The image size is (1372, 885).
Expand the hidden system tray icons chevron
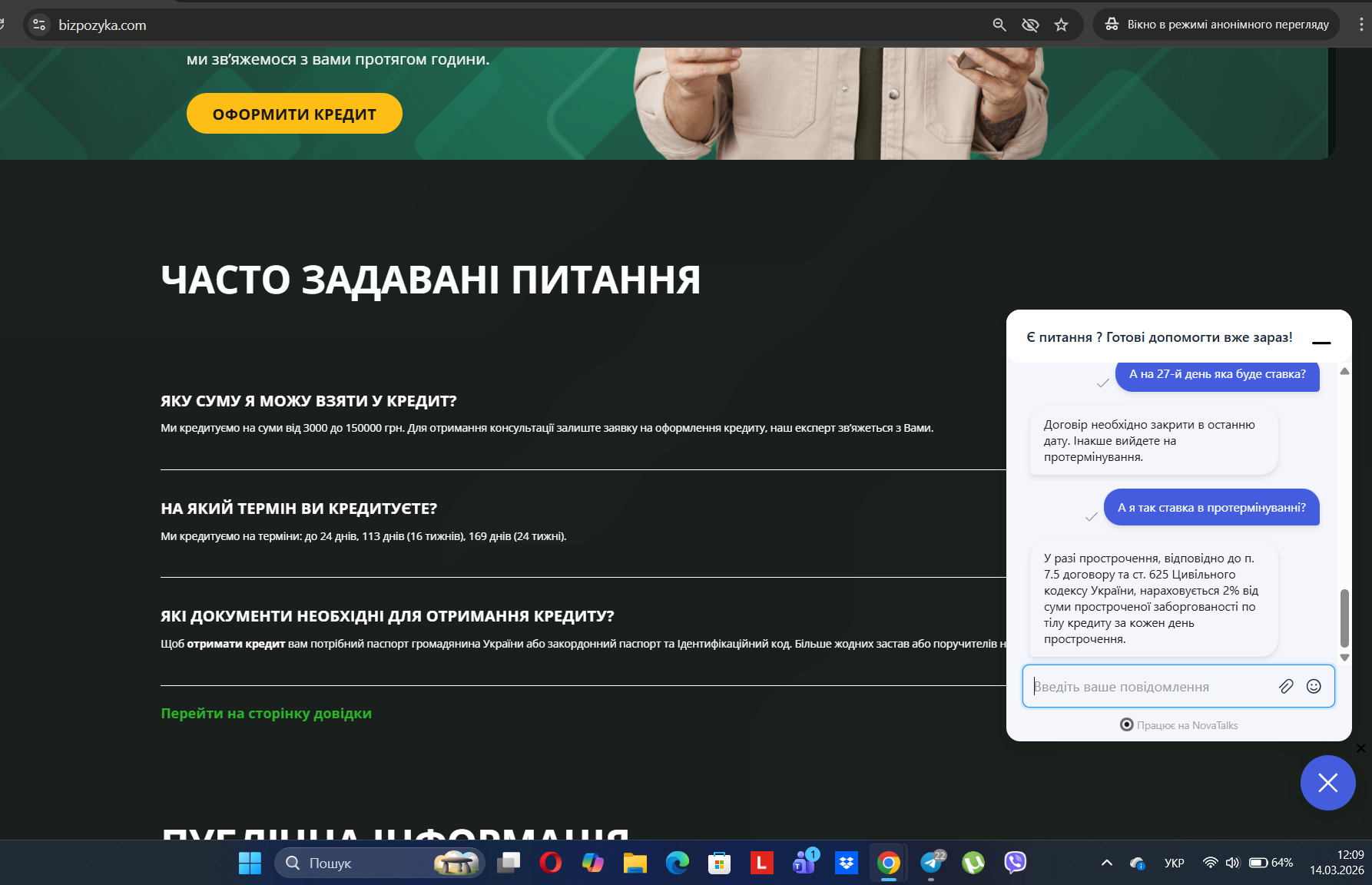[x=1107, y=863]
